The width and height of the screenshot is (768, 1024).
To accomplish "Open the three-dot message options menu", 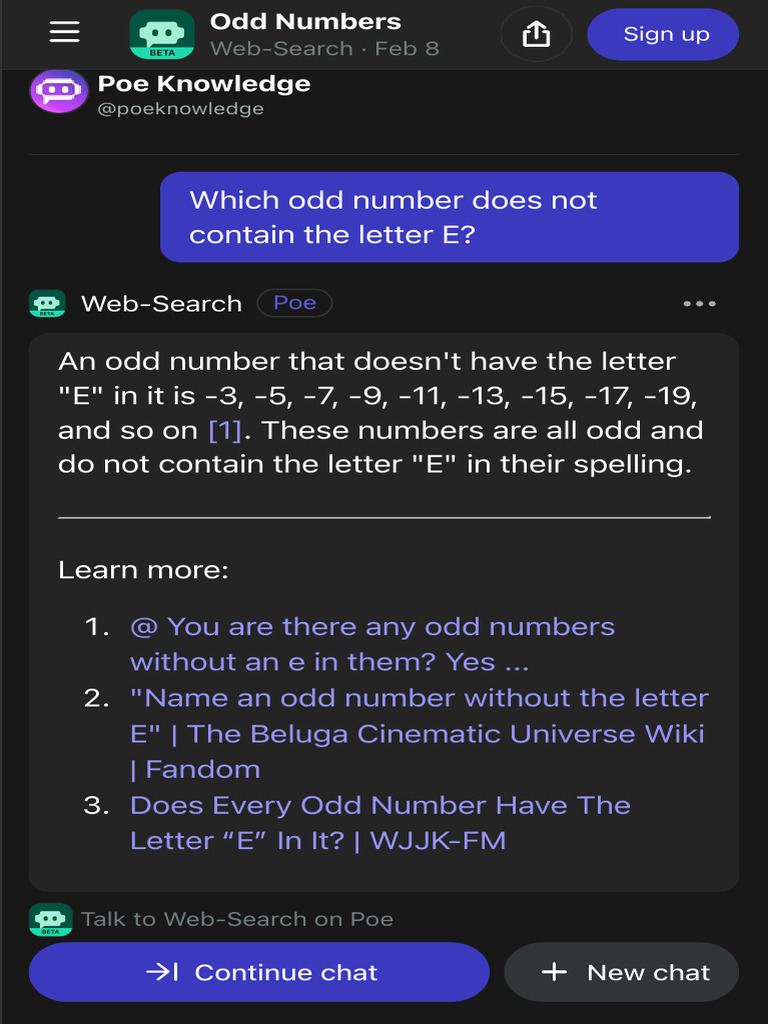I will (x=699, y=304).
